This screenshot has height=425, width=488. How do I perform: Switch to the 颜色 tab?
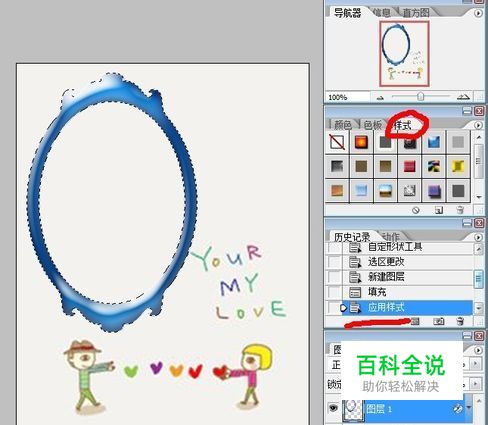click(343, 125)
